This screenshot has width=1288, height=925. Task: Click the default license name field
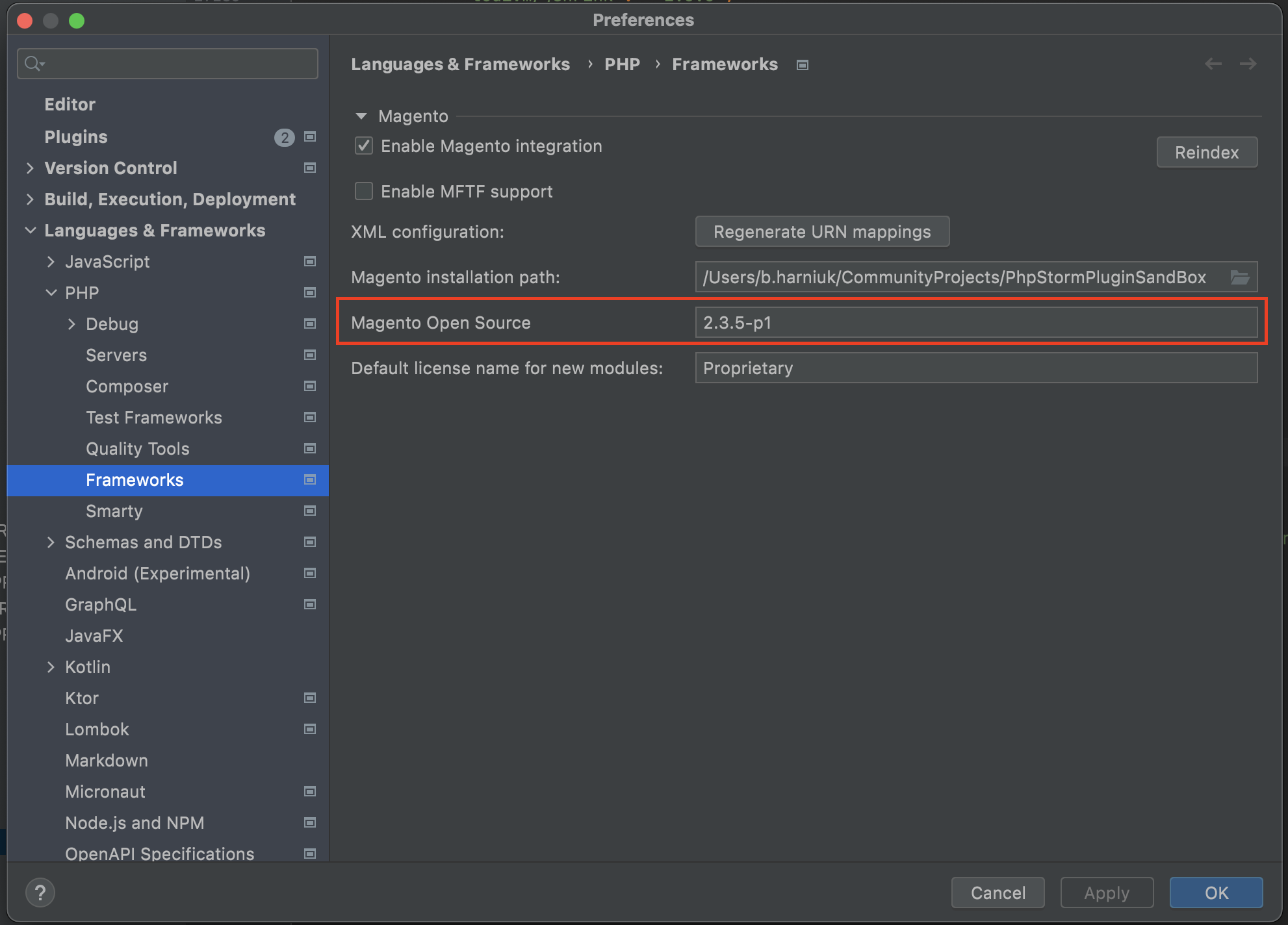click(975, 368)
